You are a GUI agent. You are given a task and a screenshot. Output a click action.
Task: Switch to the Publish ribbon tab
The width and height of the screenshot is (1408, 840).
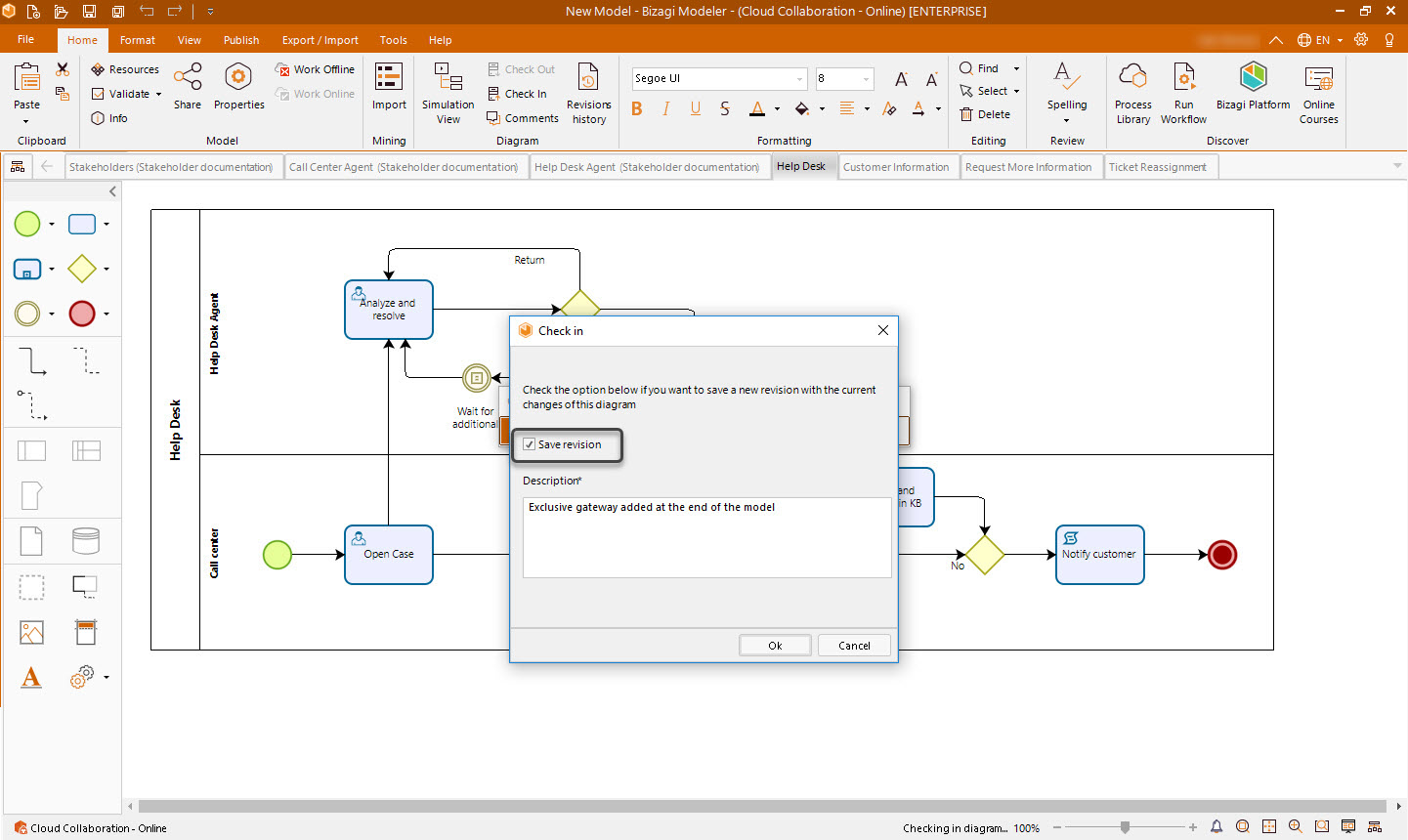point(241,40)
